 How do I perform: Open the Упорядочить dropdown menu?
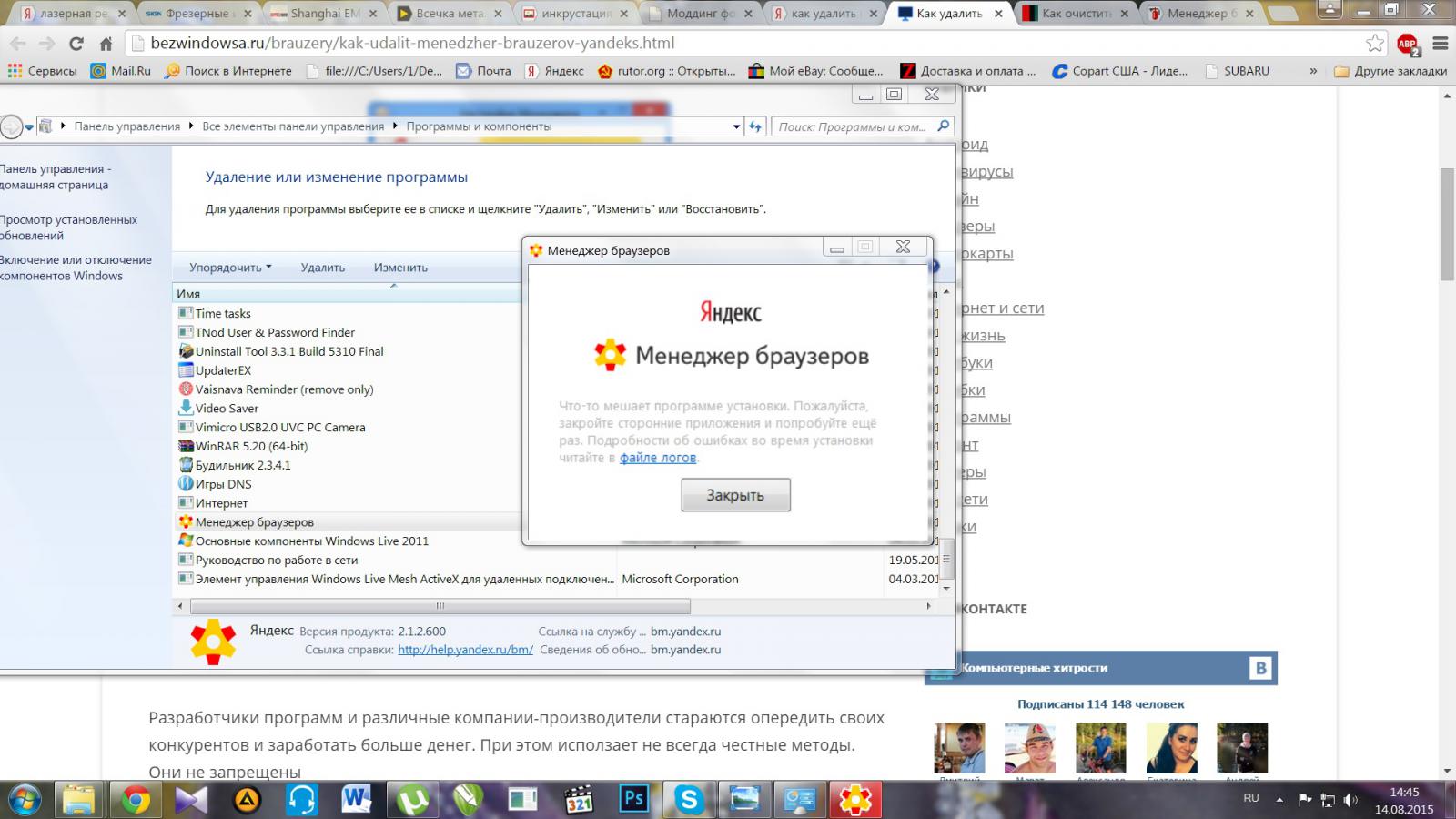pos(230,268)
